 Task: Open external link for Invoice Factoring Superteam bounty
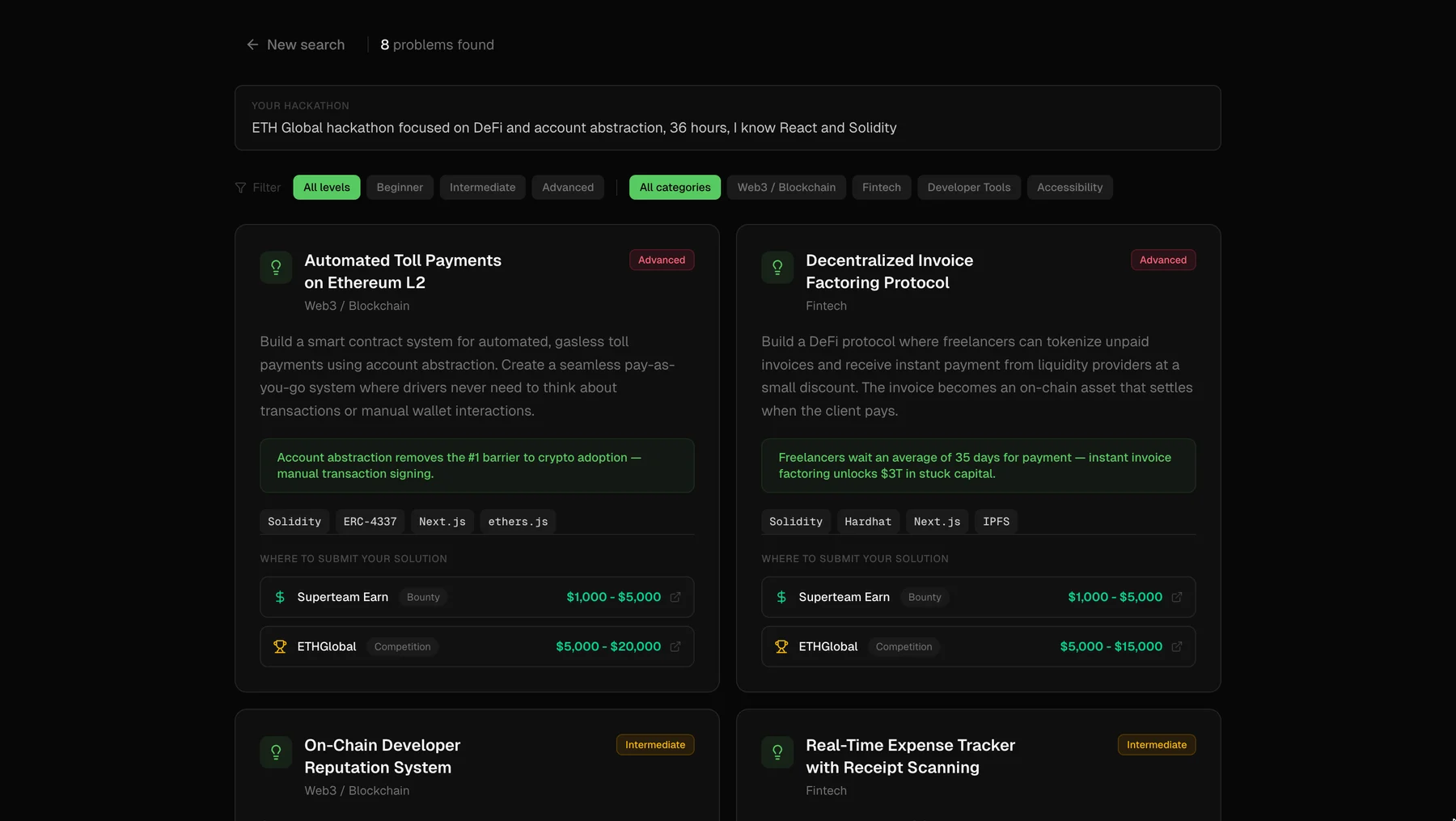pyautogui.click(x=1177, y=597)
